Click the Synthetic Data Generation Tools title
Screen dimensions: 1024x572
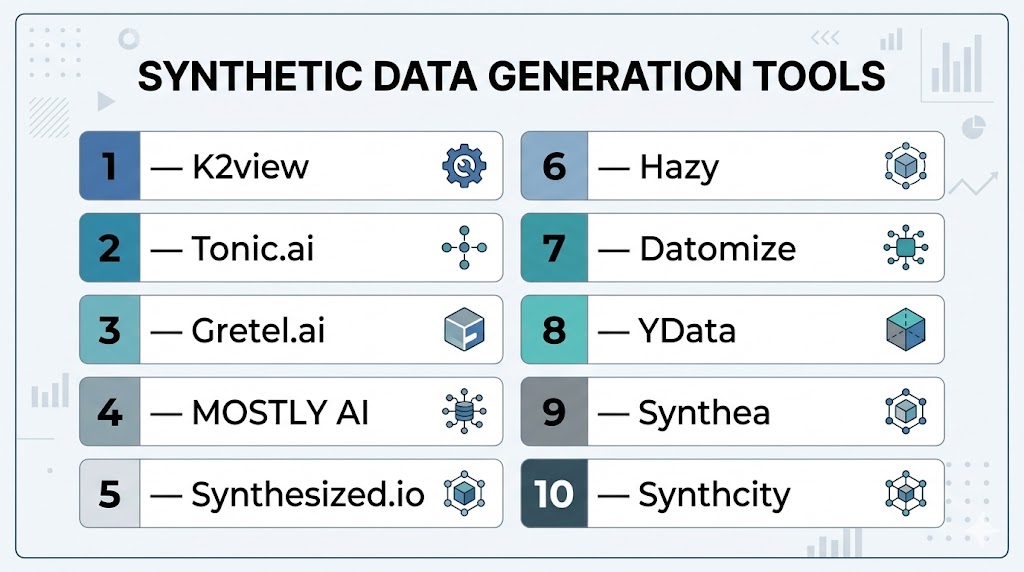point(511,77)
